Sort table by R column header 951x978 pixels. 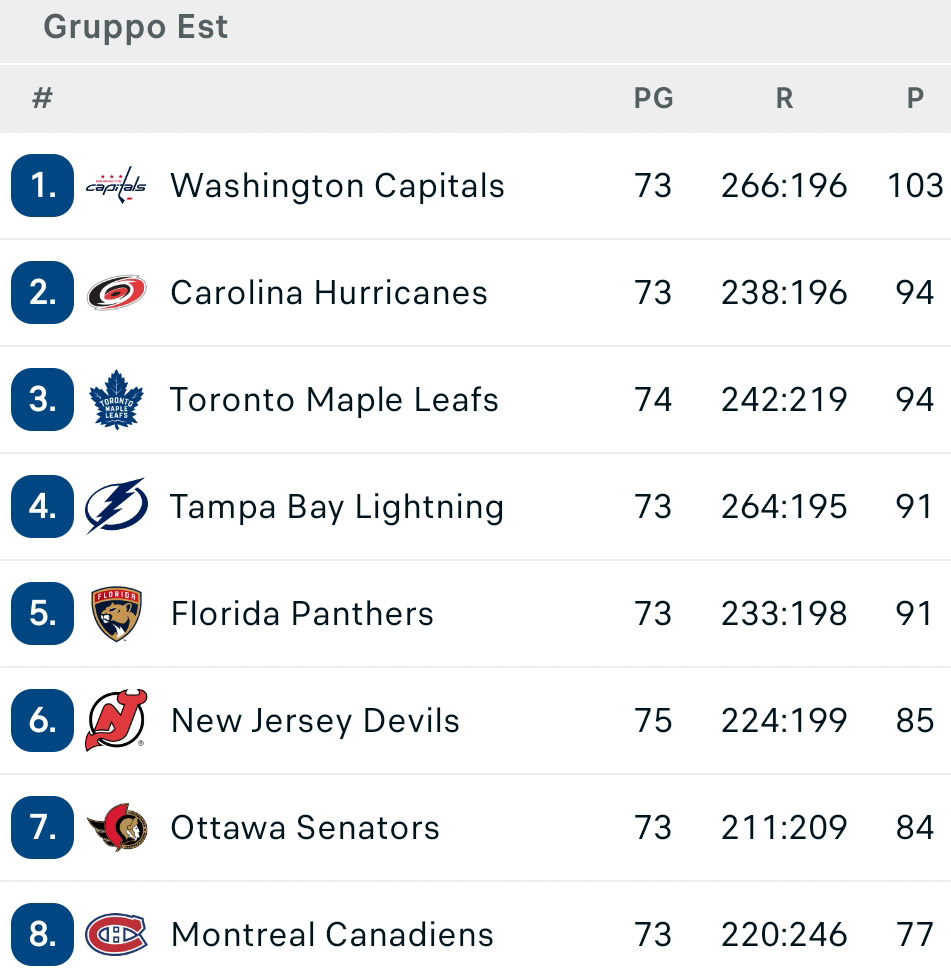(x=784, y=98)
